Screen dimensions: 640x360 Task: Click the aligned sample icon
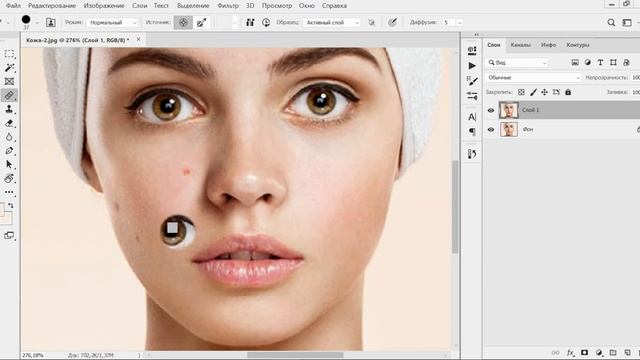pyautogui.click(x=250, y=22)
